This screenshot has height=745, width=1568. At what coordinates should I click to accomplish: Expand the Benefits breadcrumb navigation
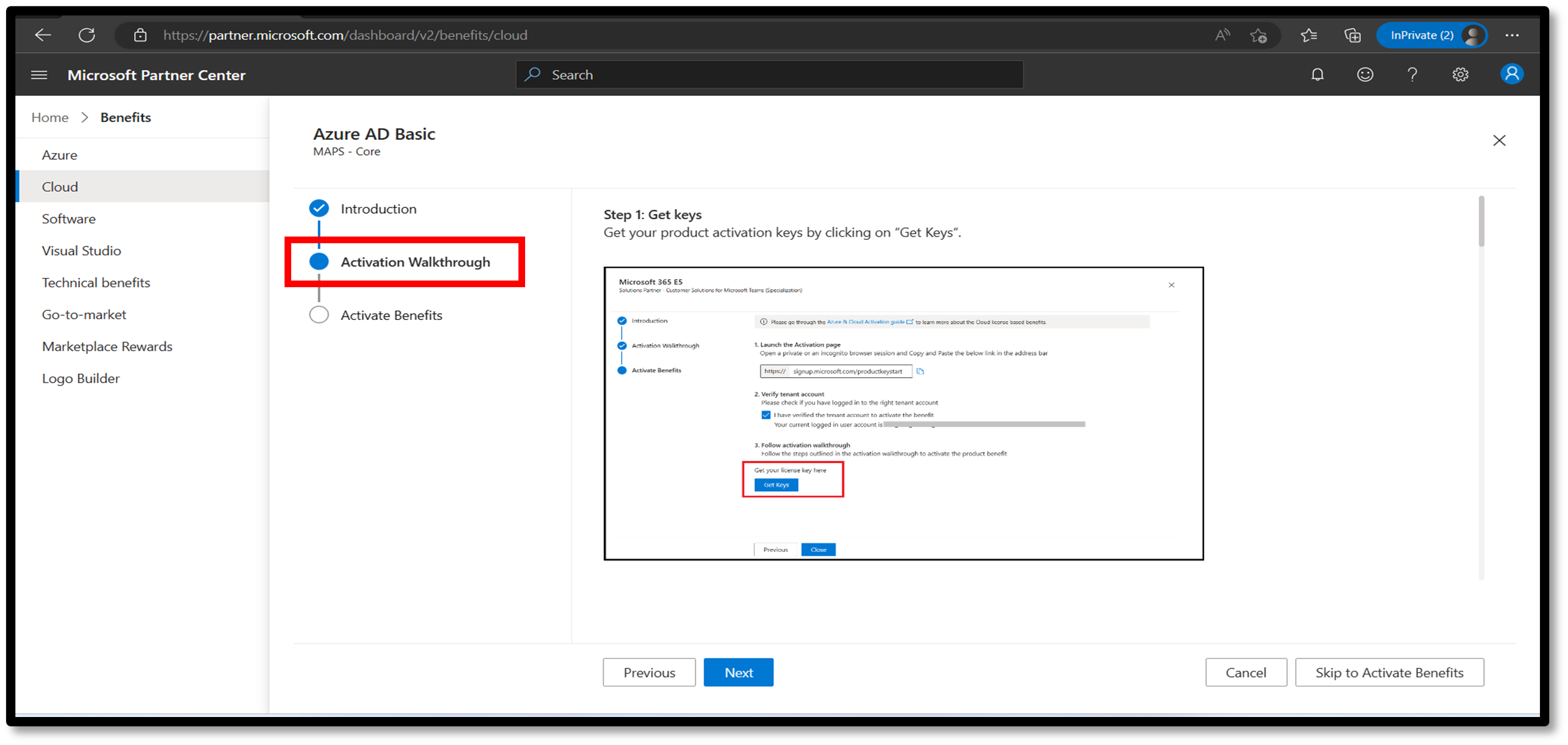[125, 117]
